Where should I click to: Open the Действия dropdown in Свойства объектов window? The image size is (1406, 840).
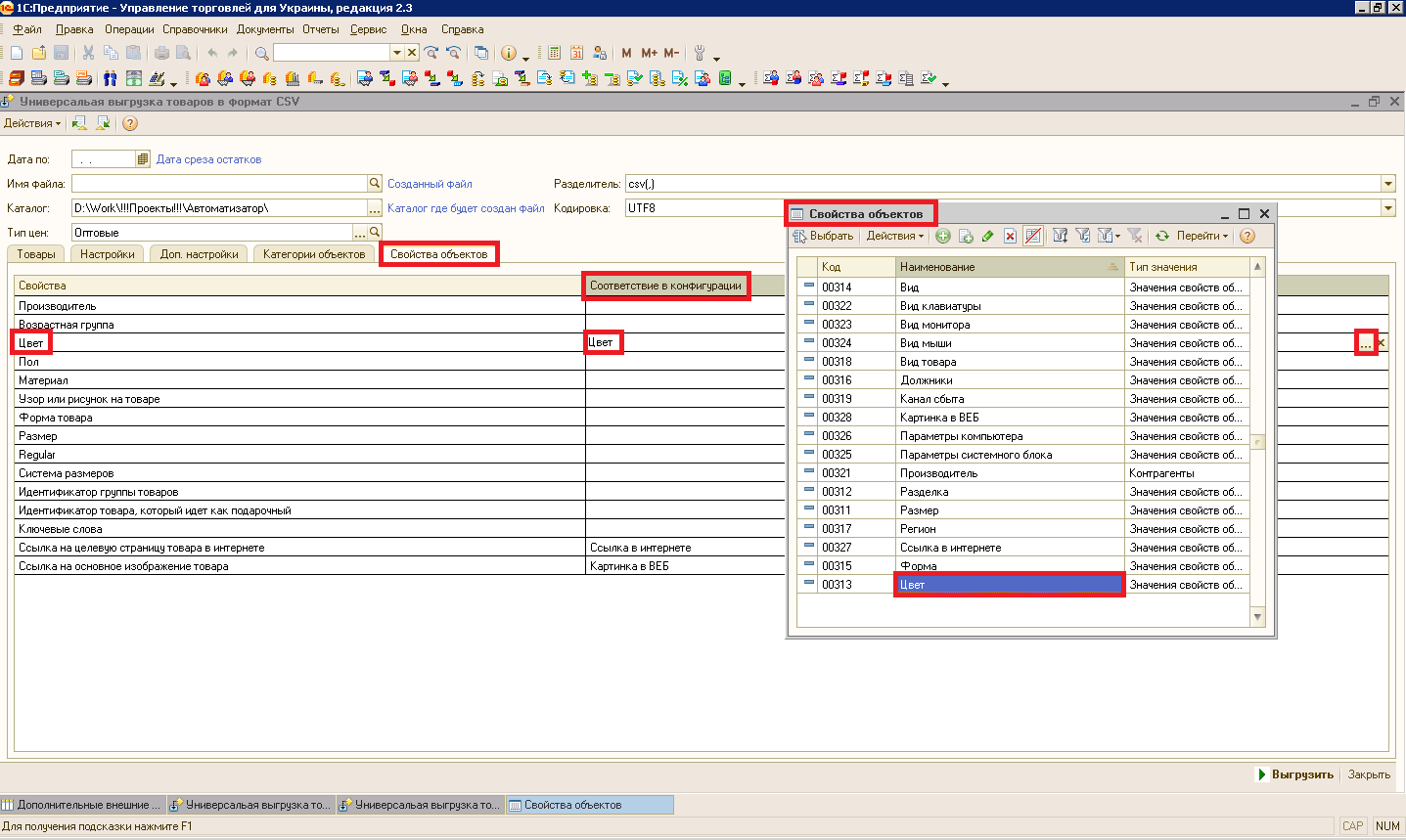(x=894, y=236)
